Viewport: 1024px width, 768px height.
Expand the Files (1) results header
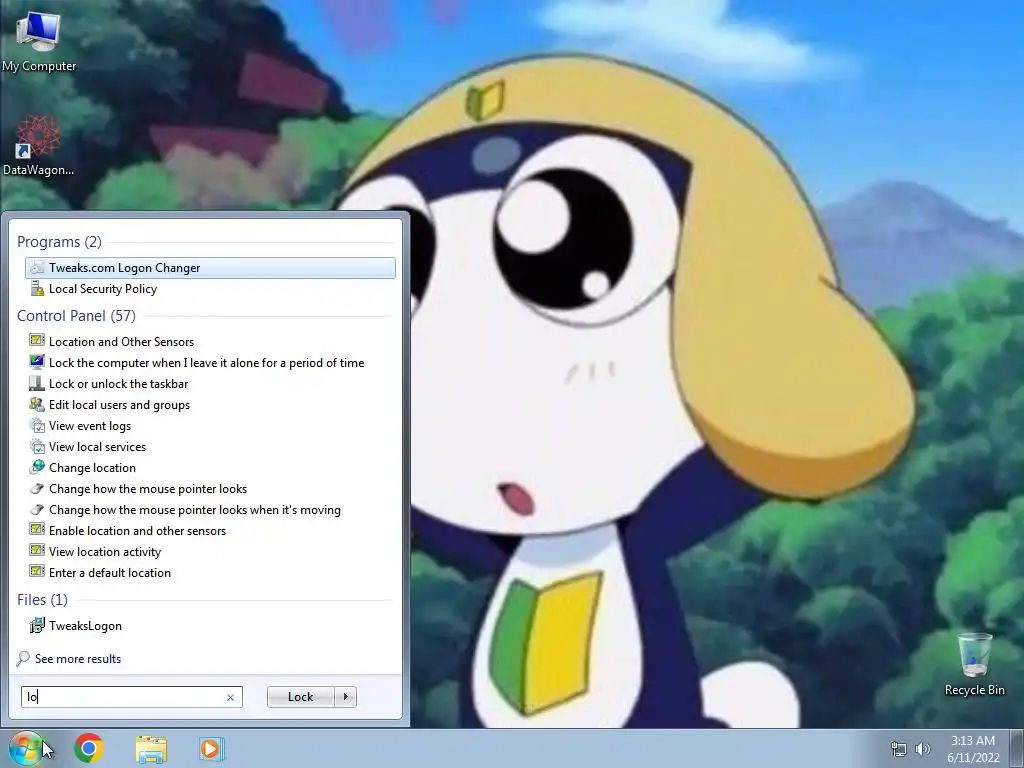[x=42, y=600]
